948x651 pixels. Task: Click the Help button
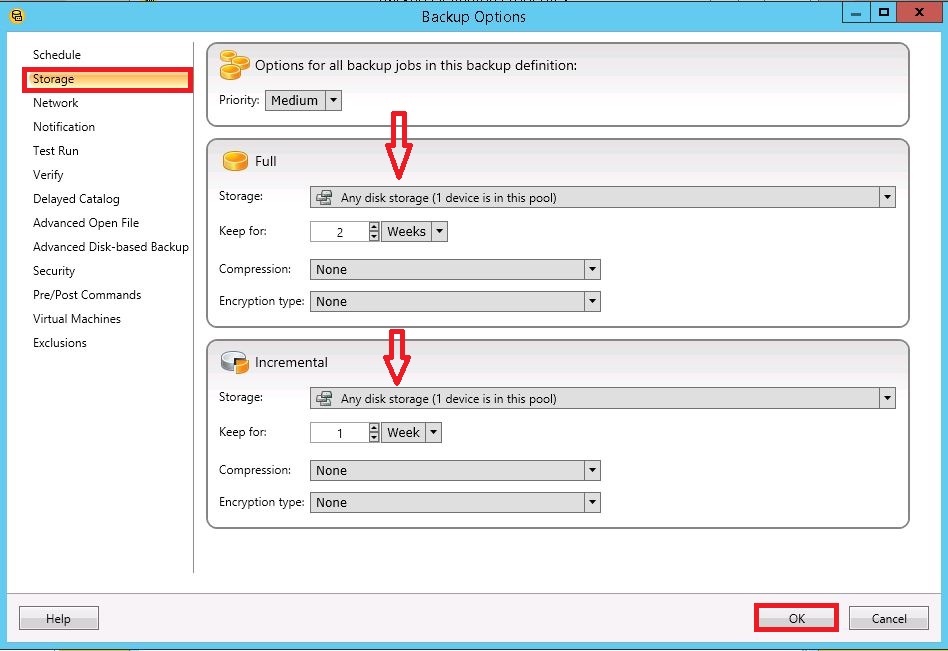(x=59, y=618)
